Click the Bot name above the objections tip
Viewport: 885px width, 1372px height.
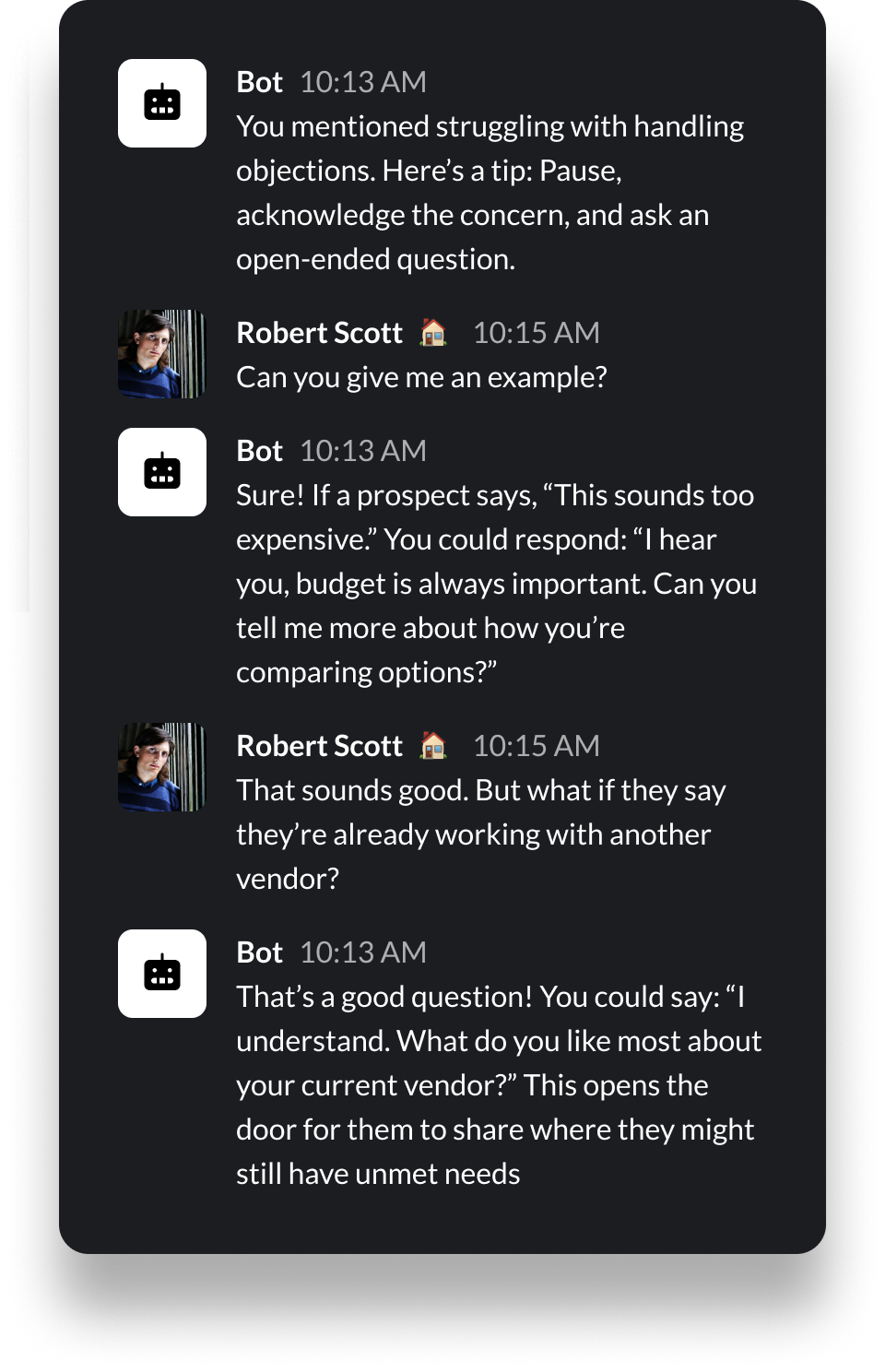[259, 82]
